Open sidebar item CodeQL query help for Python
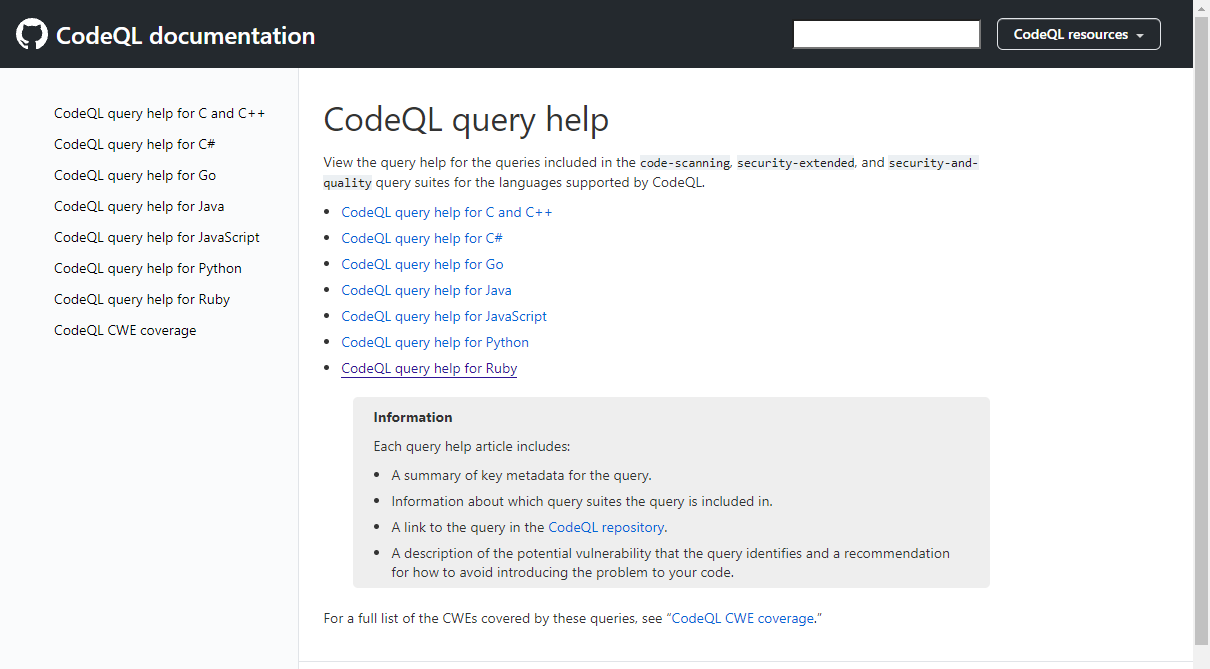Screen dimensions: 1210x669 coord(148,268)
